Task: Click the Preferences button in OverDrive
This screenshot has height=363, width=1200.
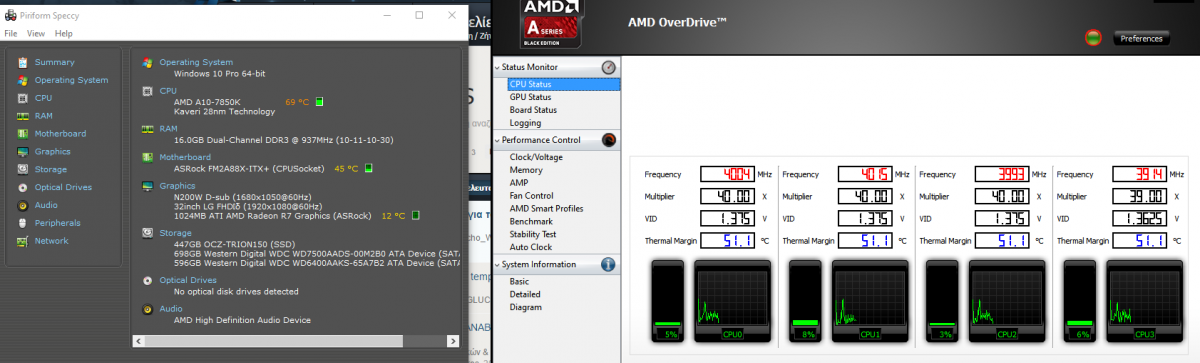Action: (1141, 39)
